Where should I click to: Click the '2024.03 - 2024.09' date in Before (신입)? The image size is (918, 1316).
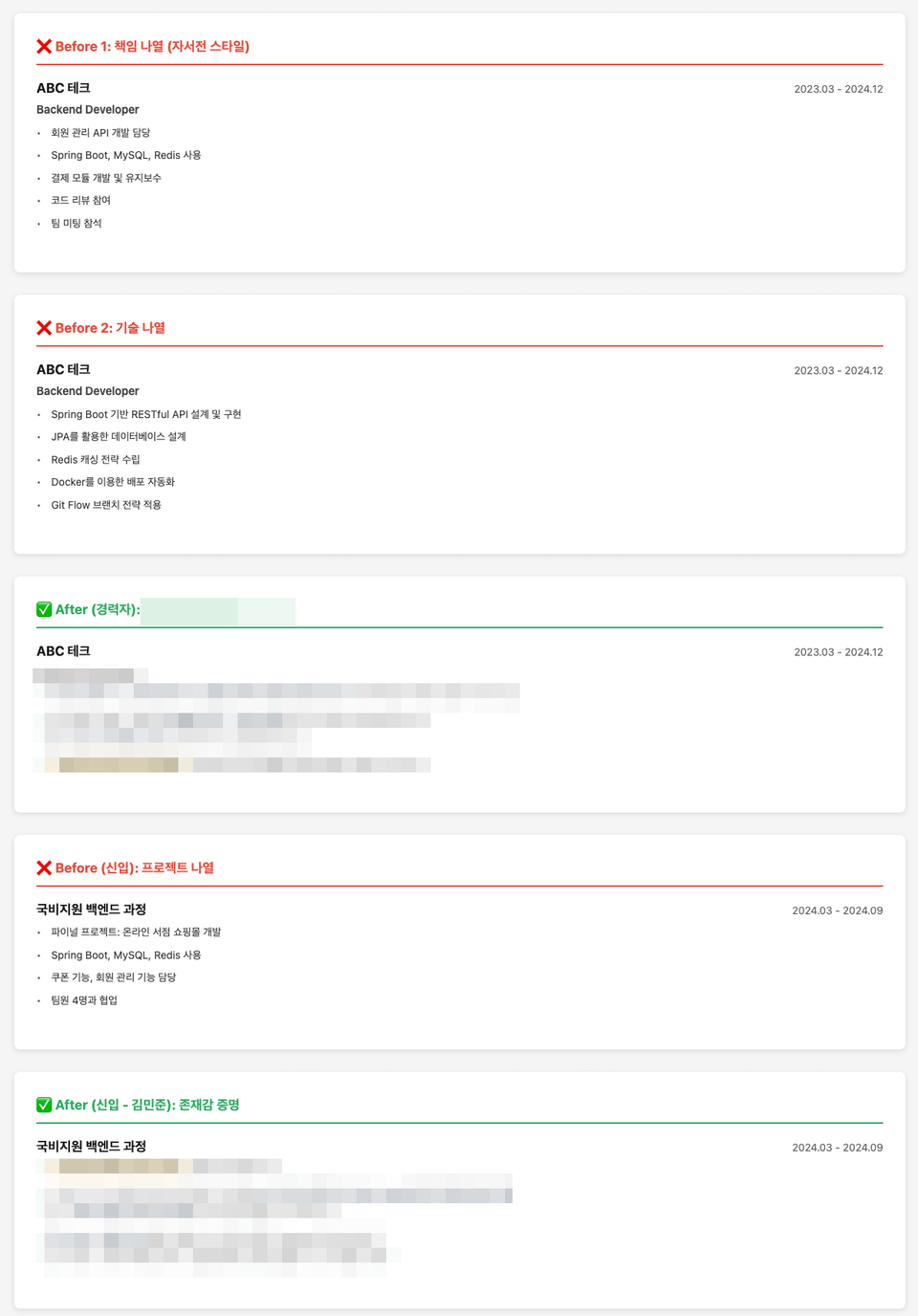(837, 910)
